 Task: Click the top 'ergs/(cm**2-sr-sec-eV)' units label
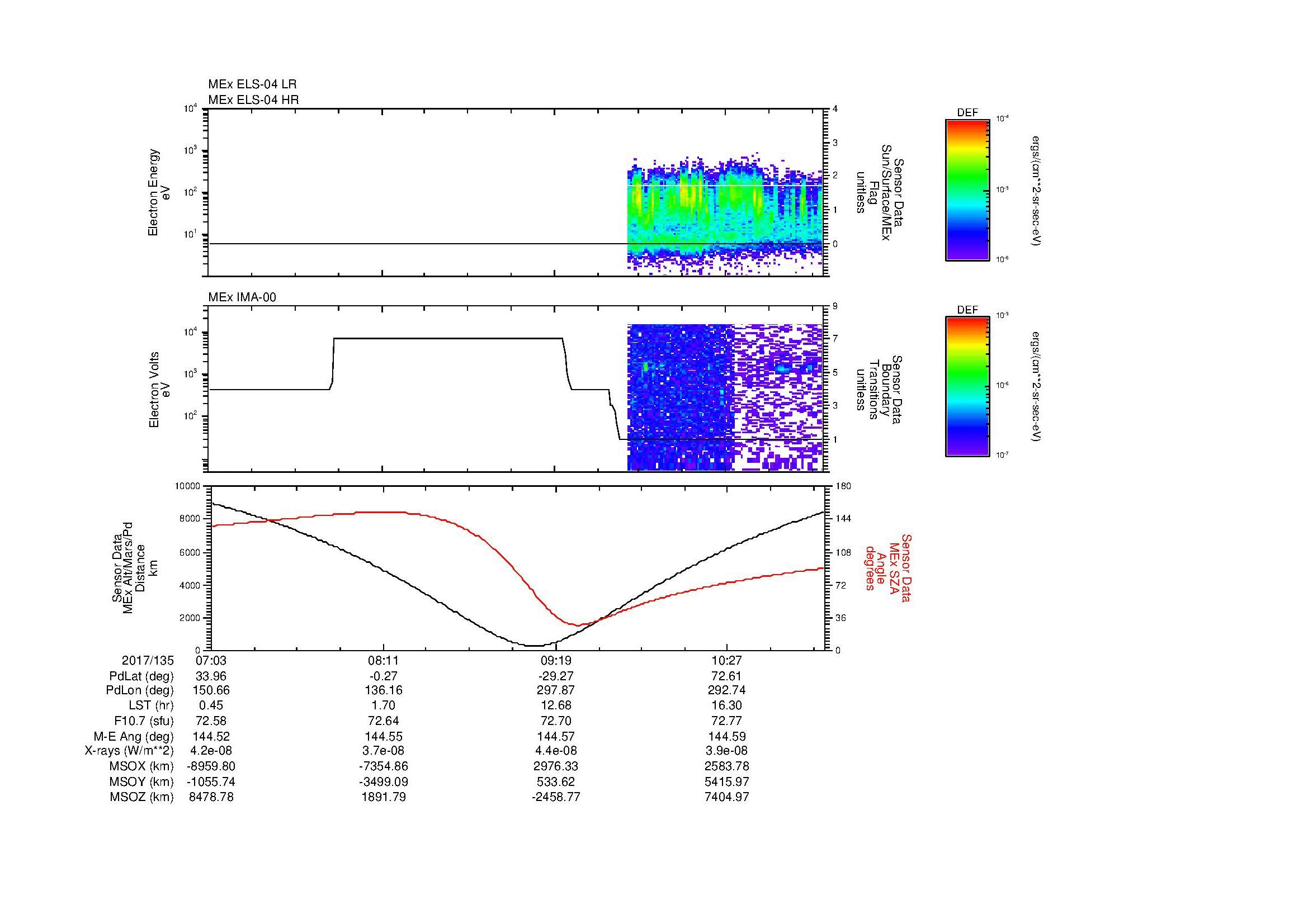(1035, 191)
